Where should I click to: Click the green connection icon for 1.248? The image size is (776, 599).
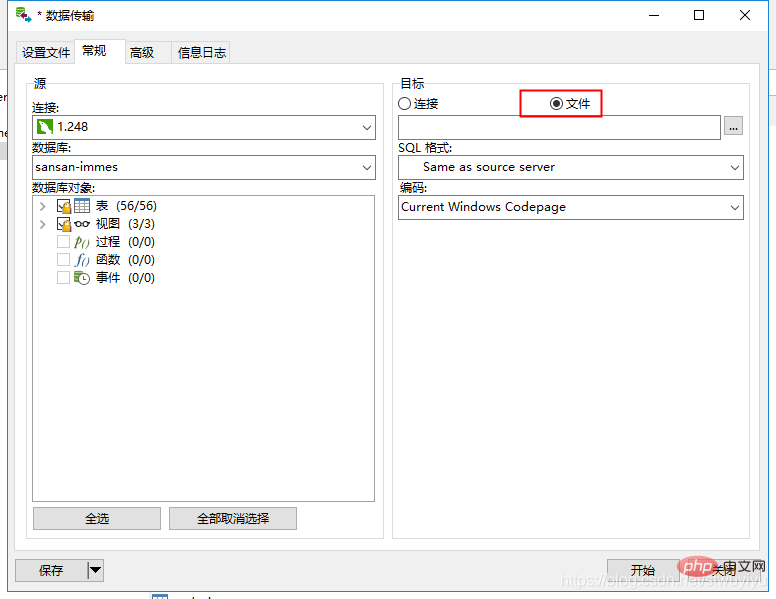(45, 127)
